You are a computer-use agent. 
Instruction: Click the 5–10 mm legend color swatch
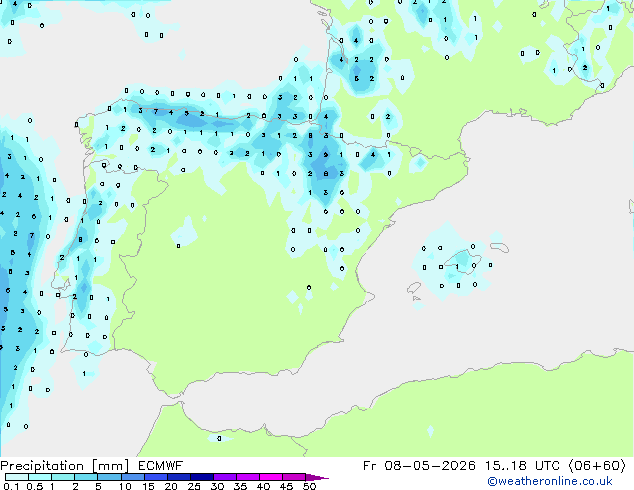[109, 477]
